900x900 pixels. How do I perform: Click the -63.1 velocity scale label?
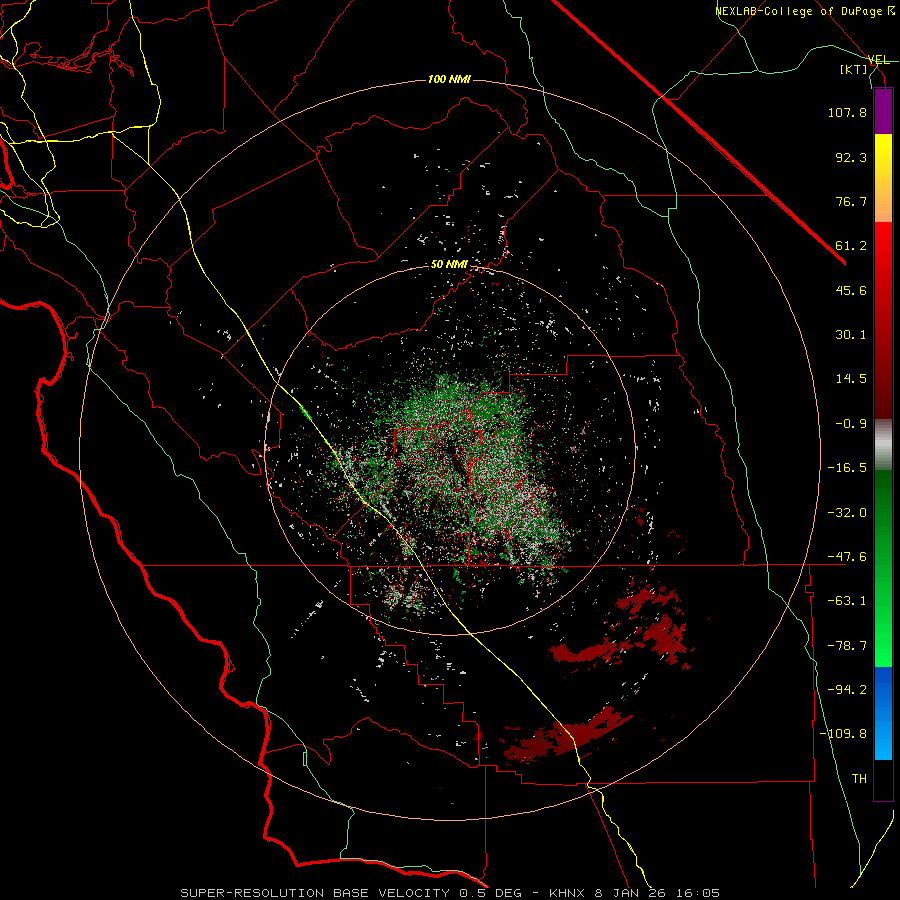pos(847,601)
